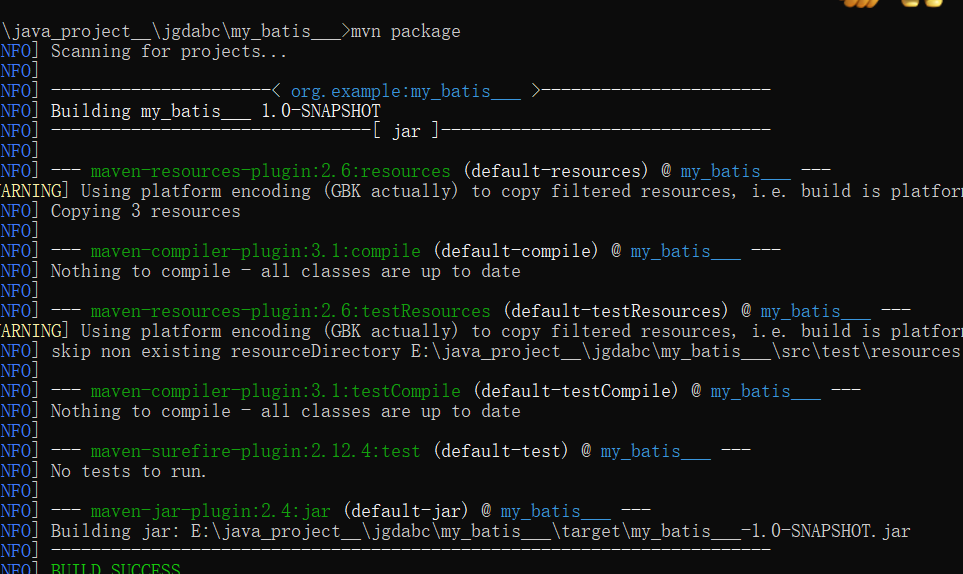Image resolution: width=963 pixels, height=574 pixels.
Task: Click 'my_batis___' after '(default-jar)'
Action: point(555,511)
